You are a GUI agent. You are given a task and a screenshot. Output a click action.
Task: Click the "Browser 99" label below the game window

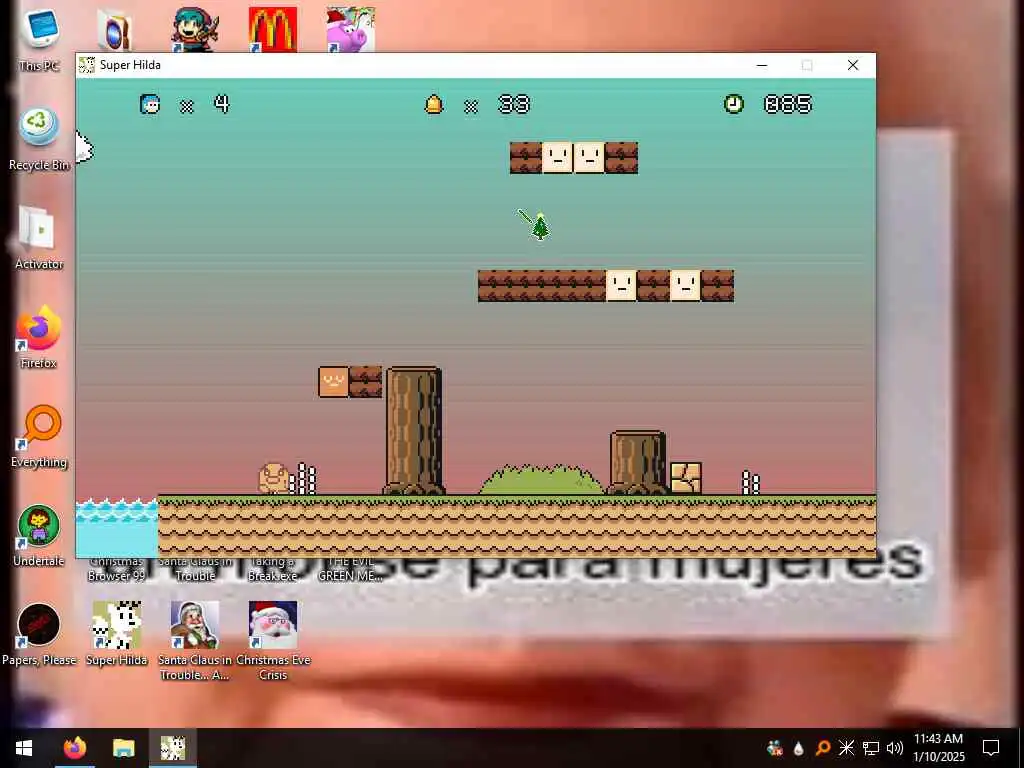tap(116, 576)
